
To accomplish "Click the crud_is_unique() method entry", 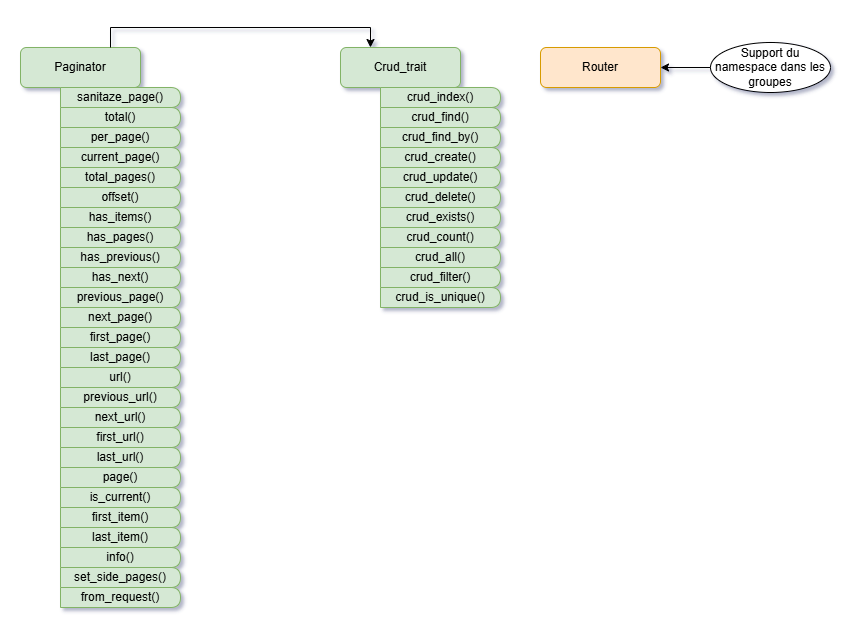I will 440,297.
